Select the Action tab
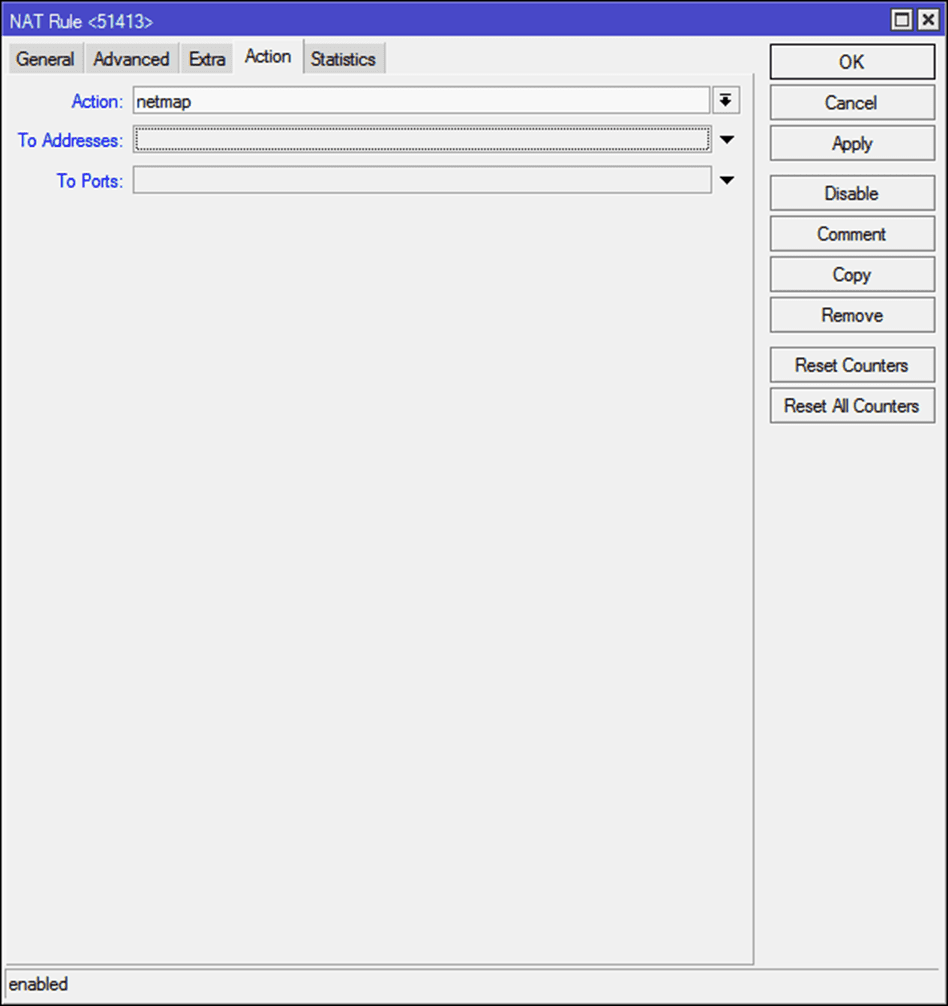 268,57
